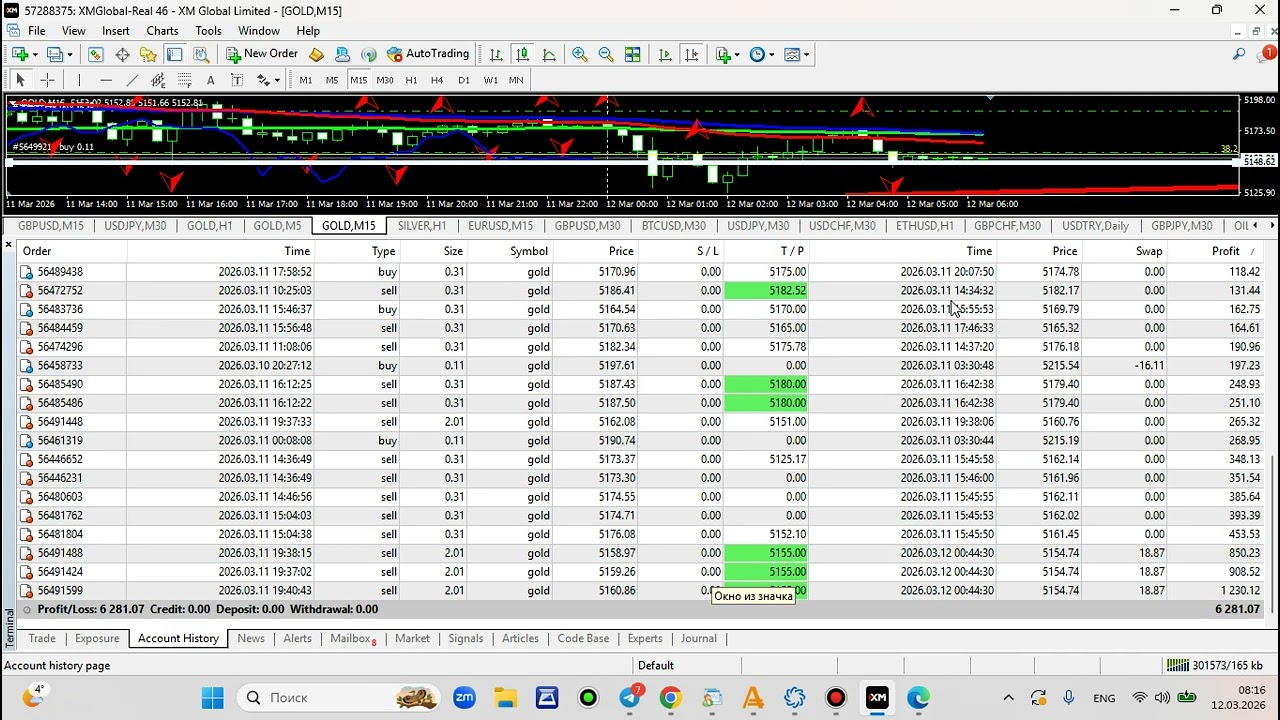Click the New Order button
This screenshot has width=1280, height=720.
pos(261,54)
